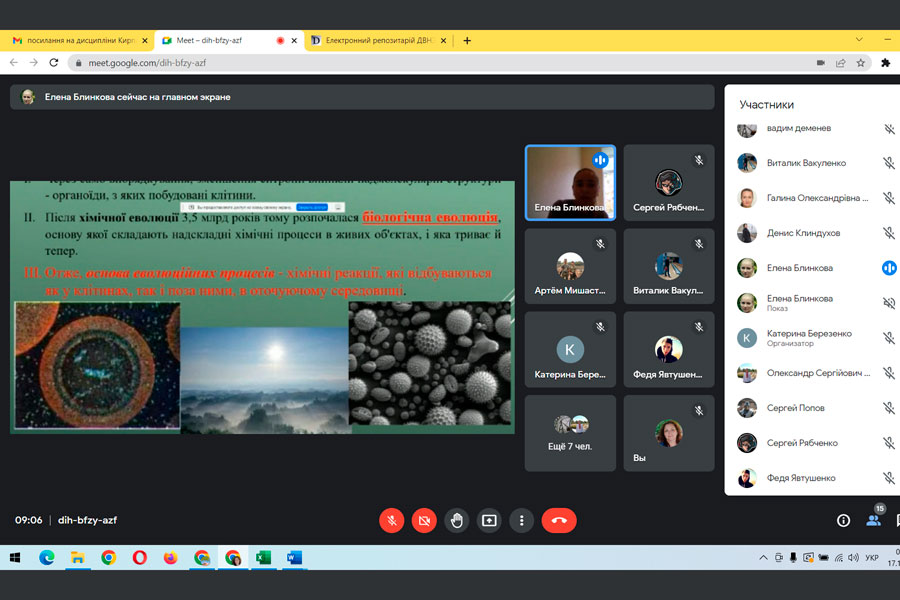Open Excel from taskbar
This screenshot has height=600, width=900.
[x=263, y=558]
